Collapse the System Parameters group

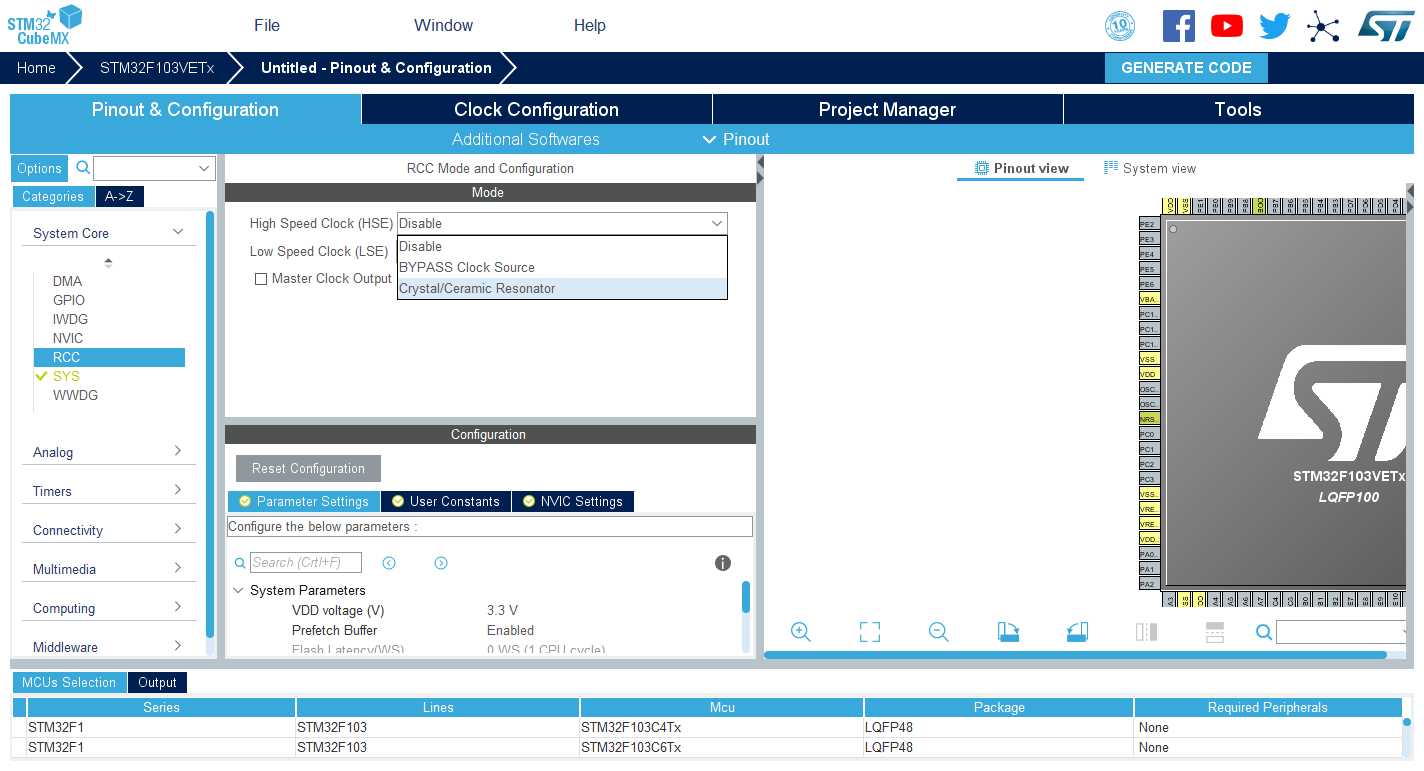pyautogui.click(x=238, y=590)
